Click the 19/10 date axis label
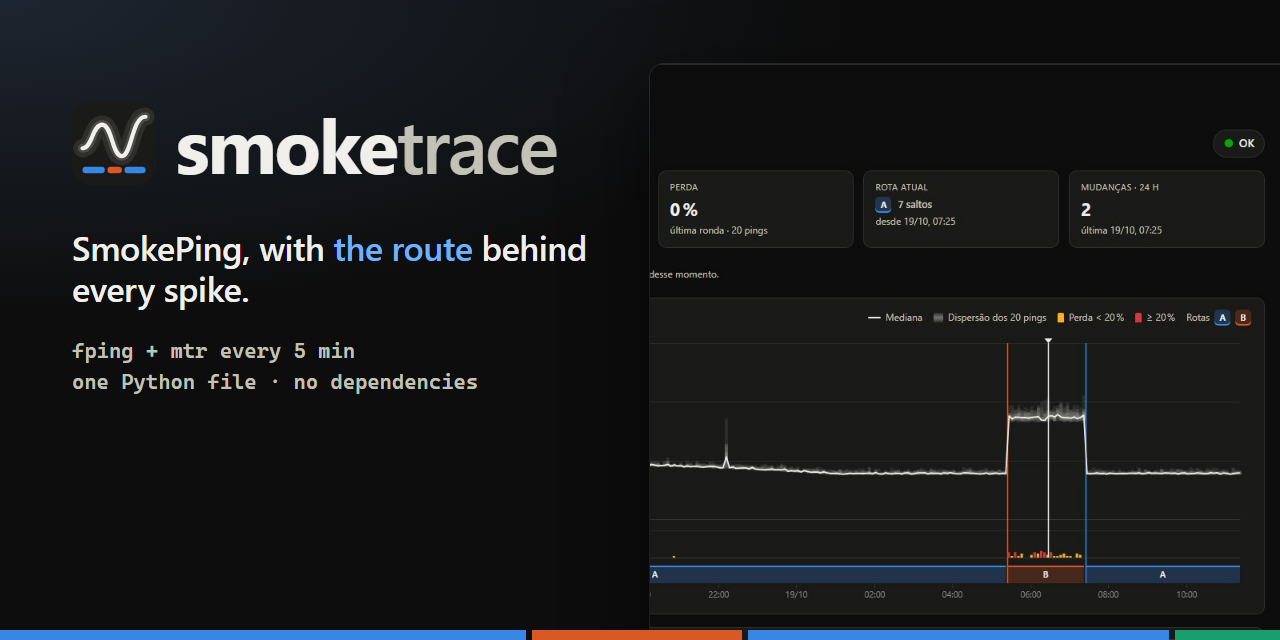Image resolution: width=1280 pixels, height=640 pixels. [796, 594]
